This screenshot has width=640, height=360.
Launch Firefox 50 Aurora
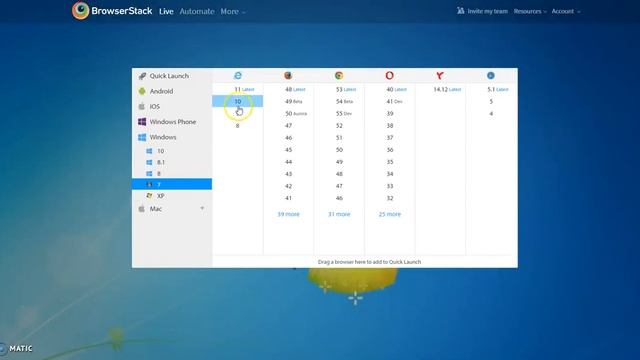(289, 113)
